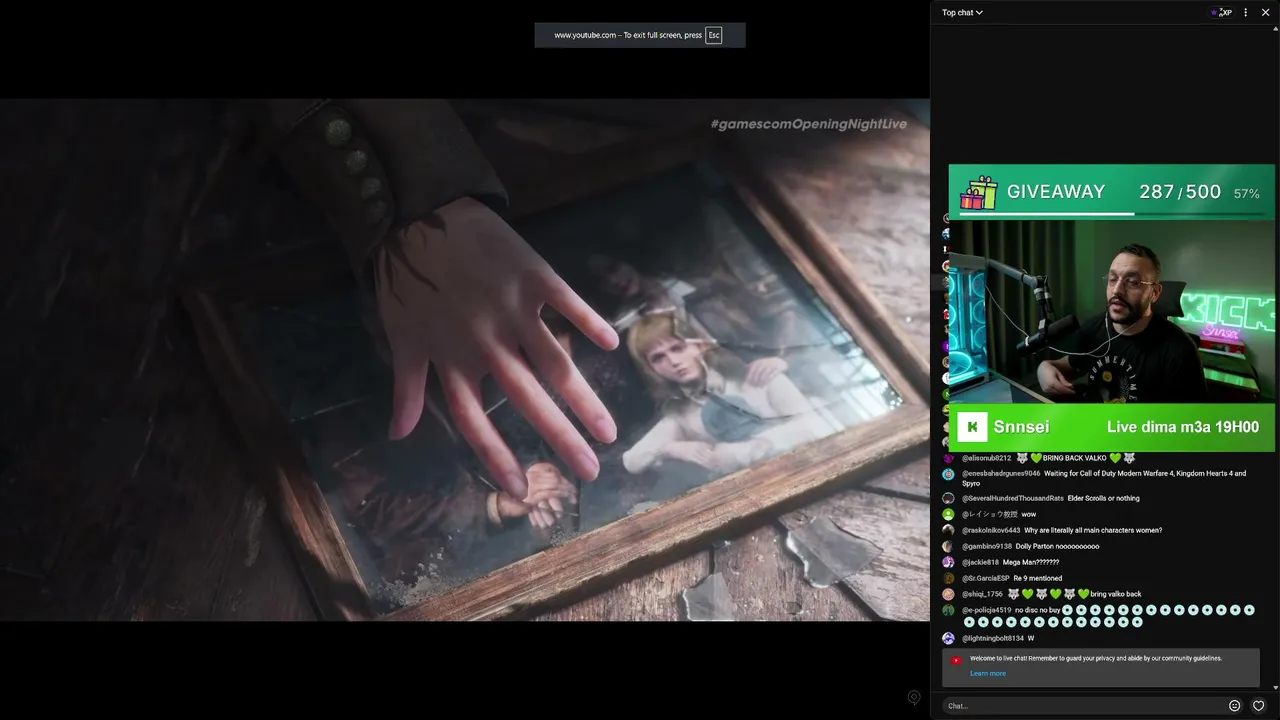Click the @lightningbolt8134 username

click(992, 638)
